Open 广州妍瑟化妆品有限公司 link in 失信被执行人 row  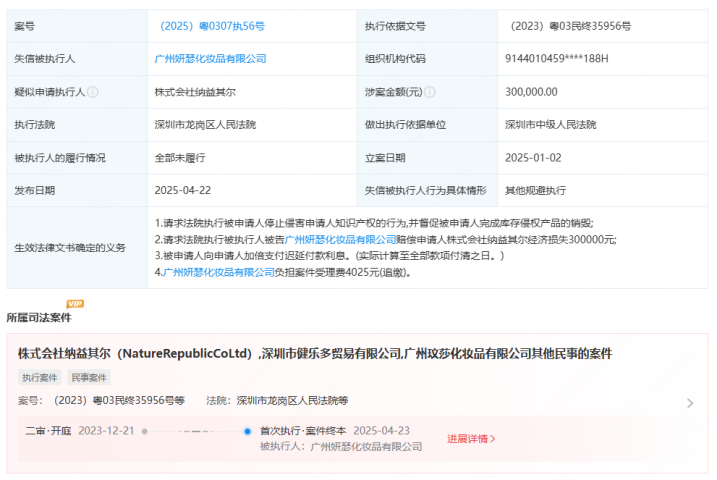coord(210,59)
